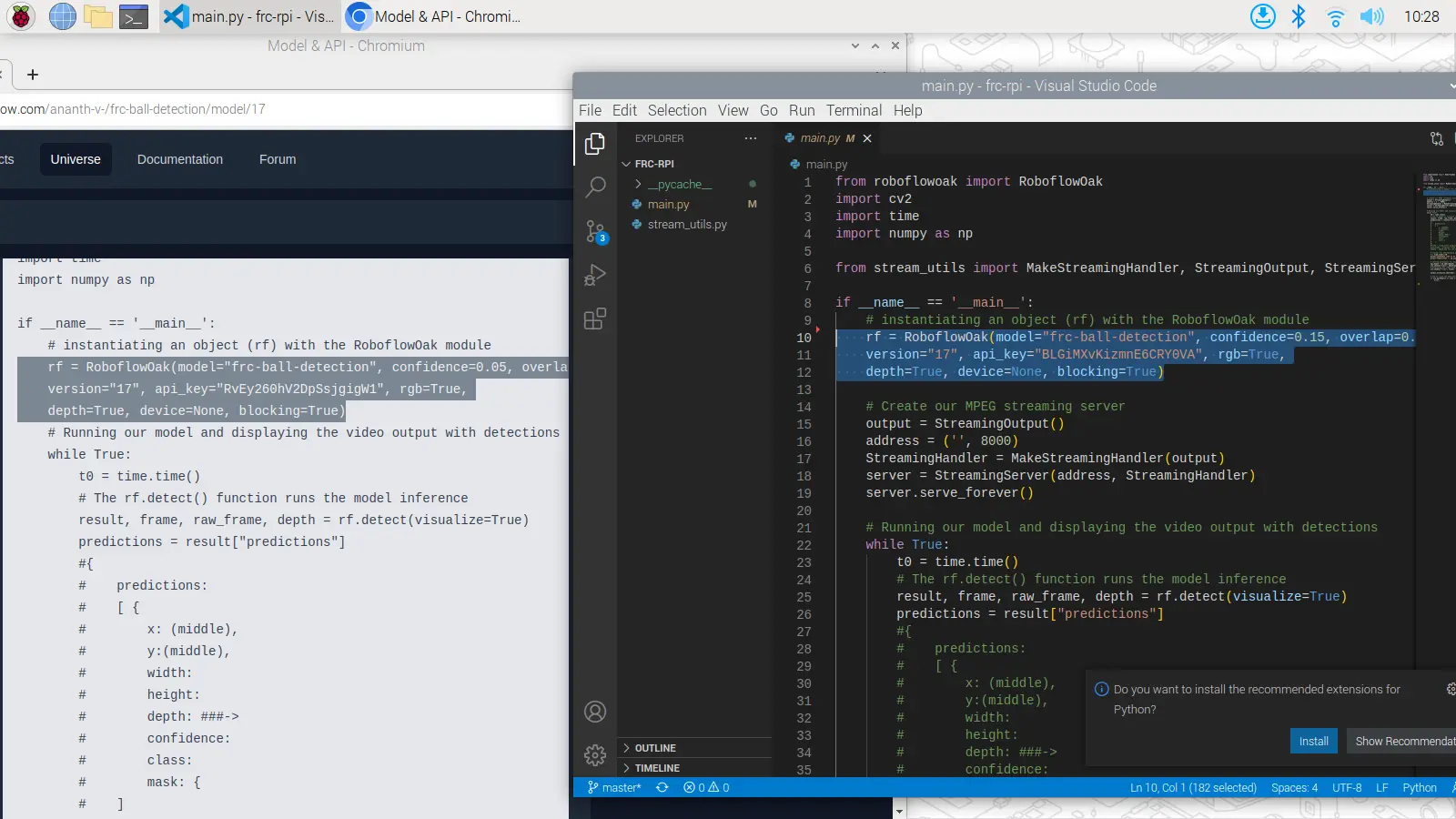Screen dimensions: 1456x819
Task: Switch to the VS Code taskbar window button
Action: [x=248, y=16]
